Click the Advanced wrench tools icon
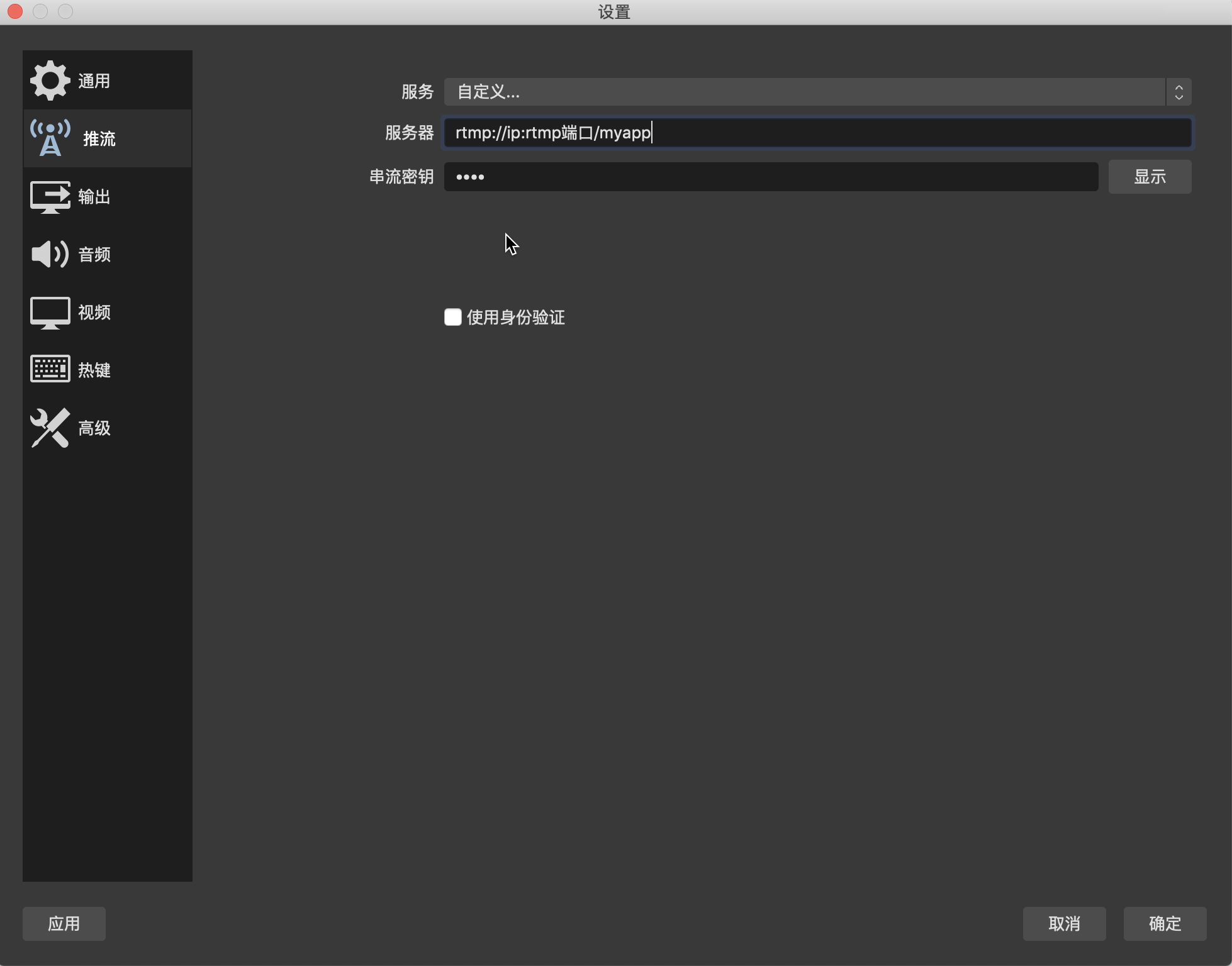Image resolution: width=1232 pixels, height=966 pixels. point(50,428)
